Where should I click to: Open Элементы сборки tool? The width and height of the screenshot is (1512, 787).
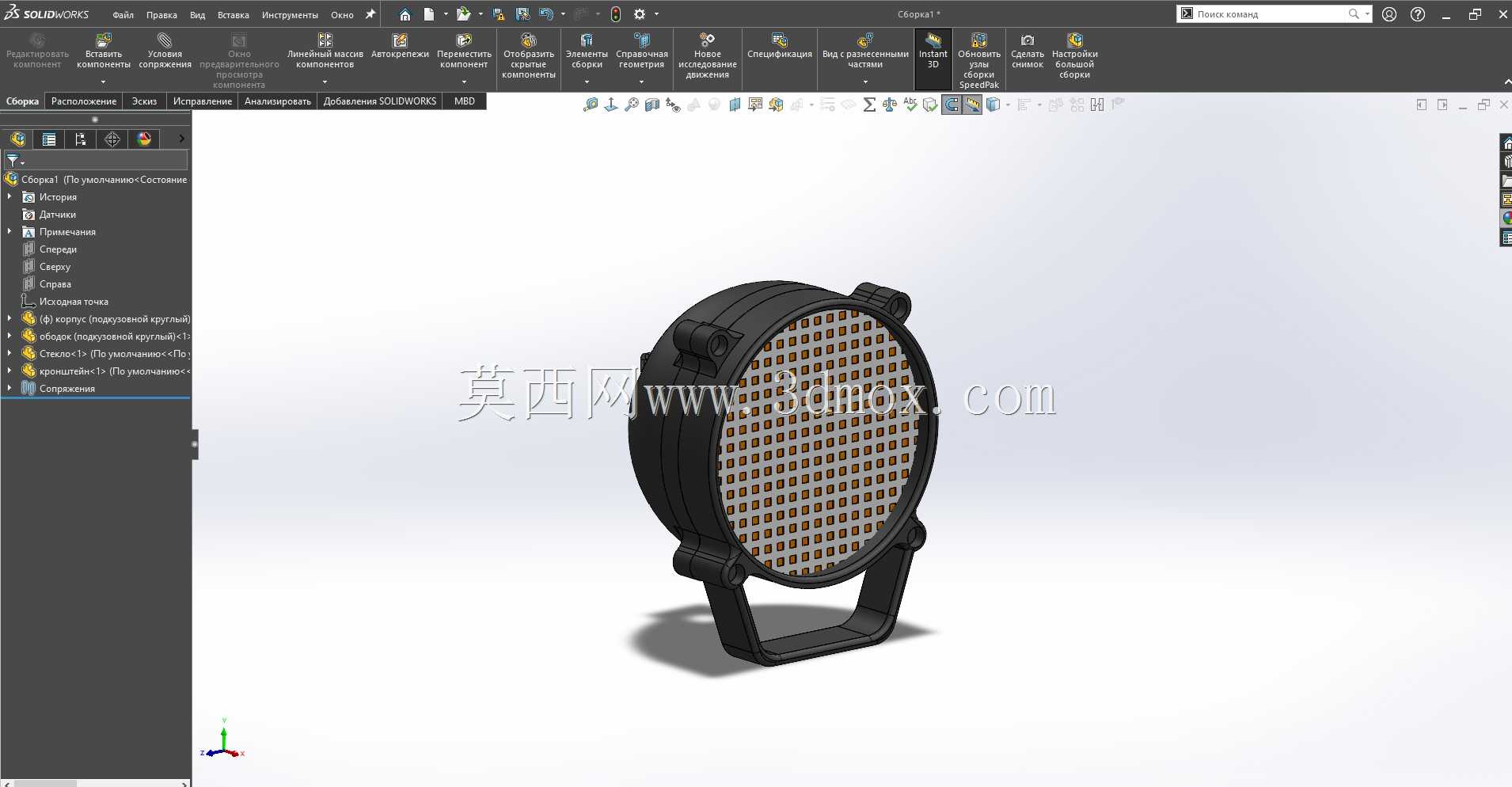(587, 51)
